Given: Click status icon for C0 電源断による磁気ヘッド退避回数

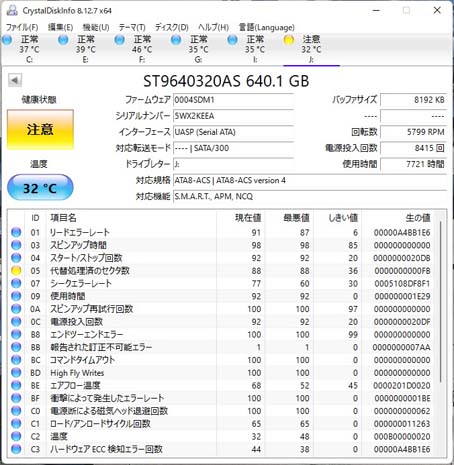Looking at the screenshot, I should (x=16, y=411).
